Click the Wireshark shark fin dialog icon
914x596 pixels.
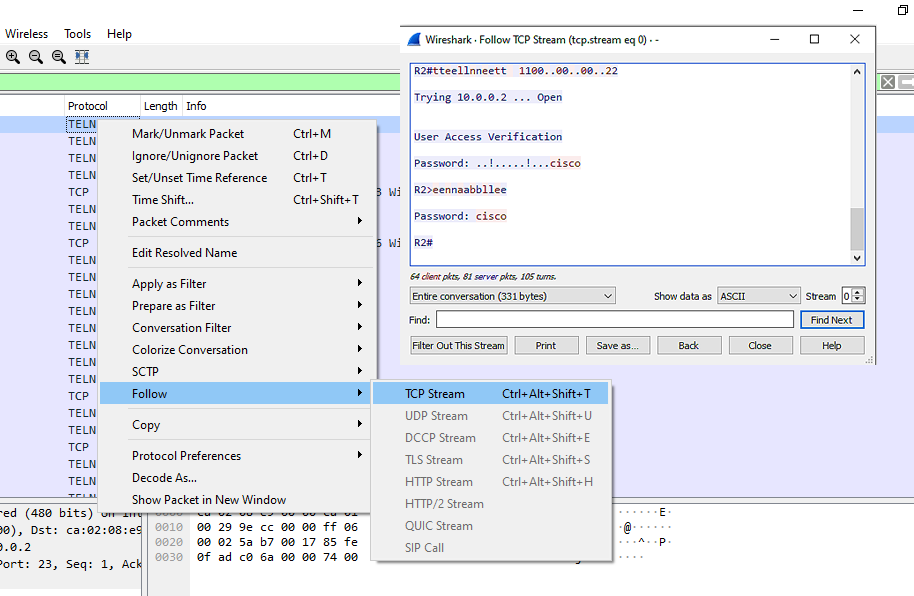point(414,40)
